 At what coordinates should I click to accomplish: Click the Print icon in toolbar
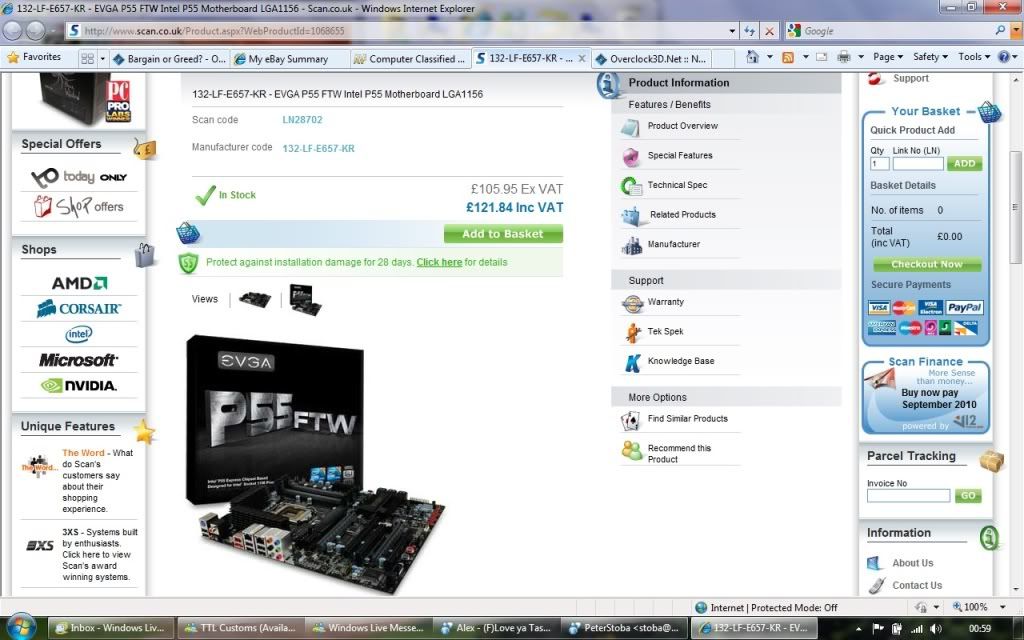point(844,57)
